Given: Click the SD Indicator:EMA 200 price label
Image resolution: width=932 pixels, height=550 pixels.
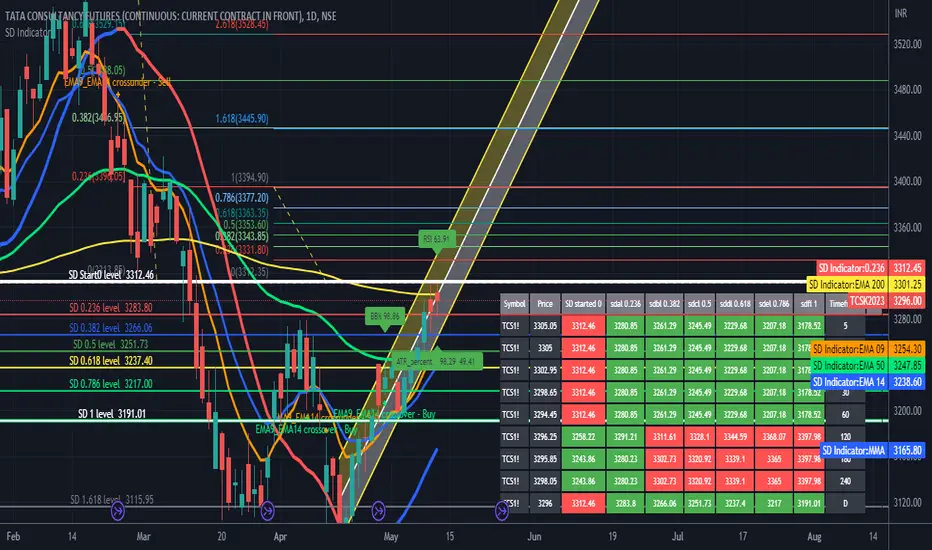Looking at the screenshot, I should pos(865,285).
